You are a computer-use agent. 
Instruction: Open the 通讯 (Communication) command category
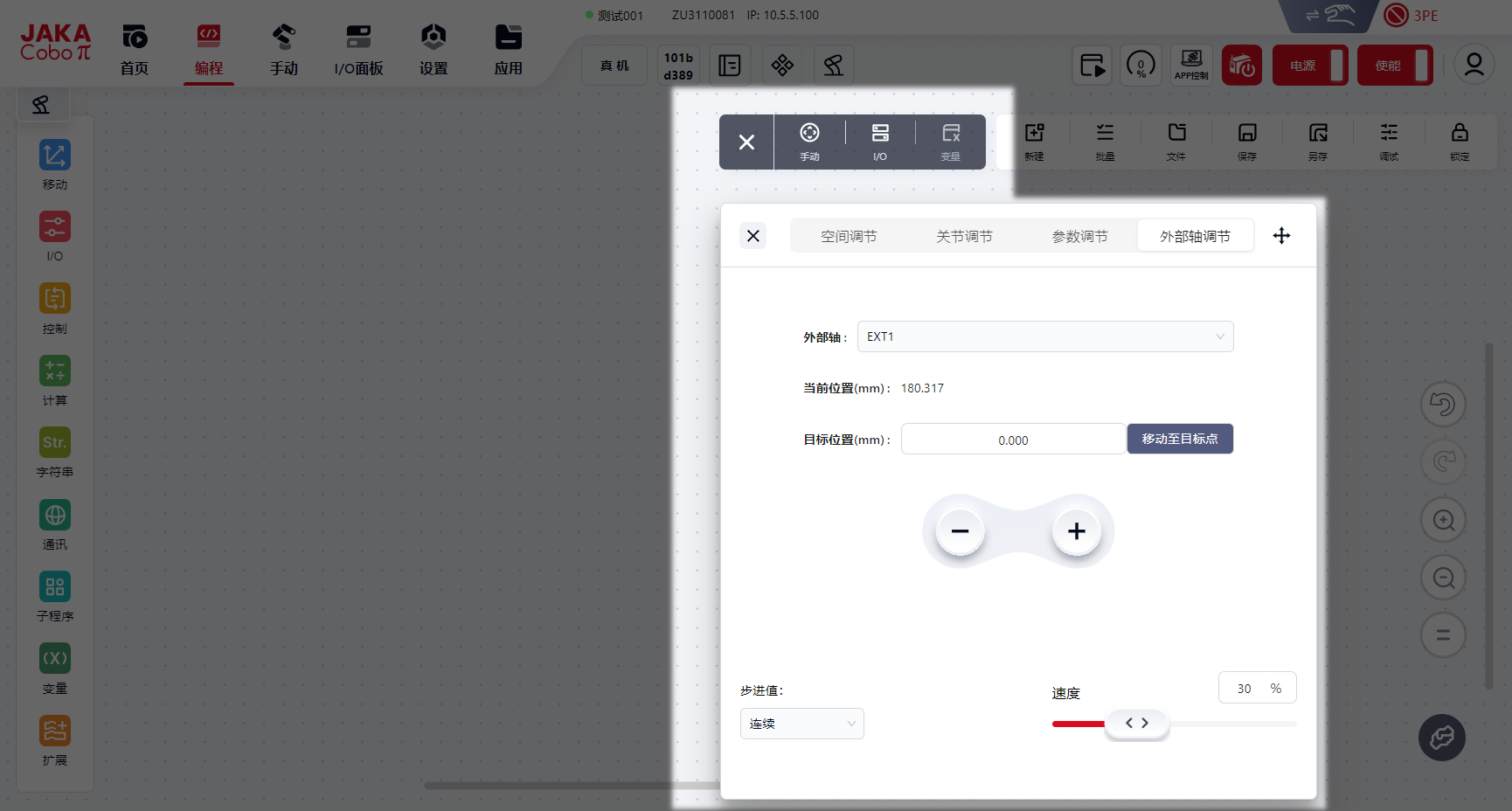click(54, 523)
